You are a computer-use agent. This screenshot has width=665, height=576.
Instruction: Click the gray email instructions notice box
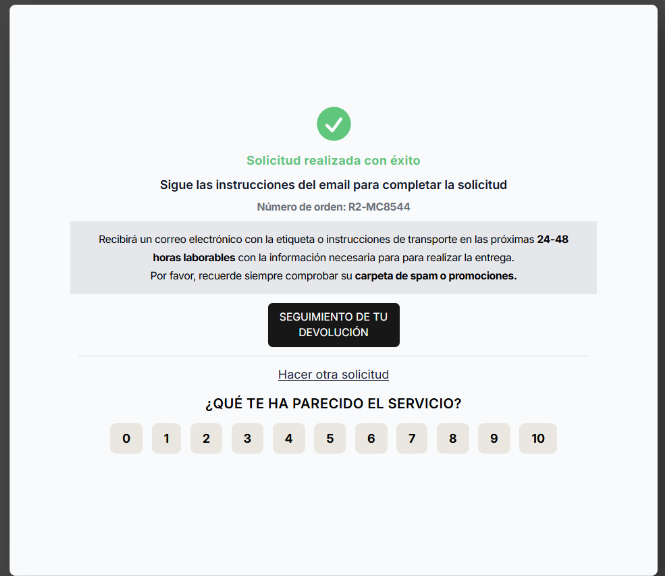333,257
